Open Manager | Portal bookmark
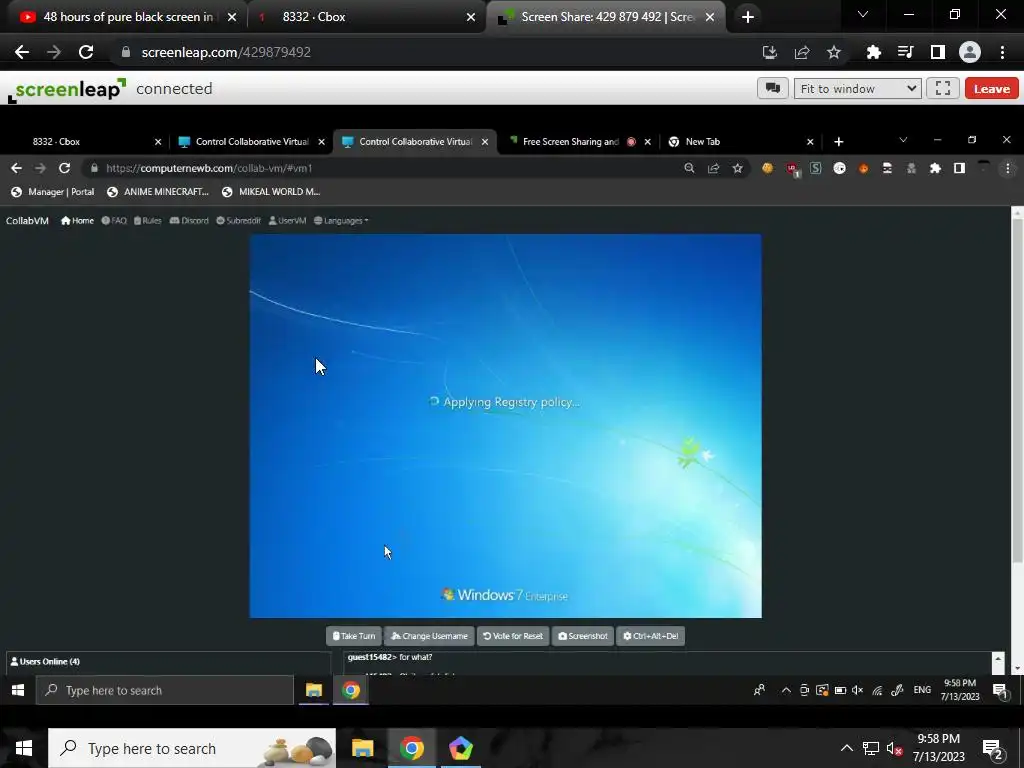 click(55, 192)
